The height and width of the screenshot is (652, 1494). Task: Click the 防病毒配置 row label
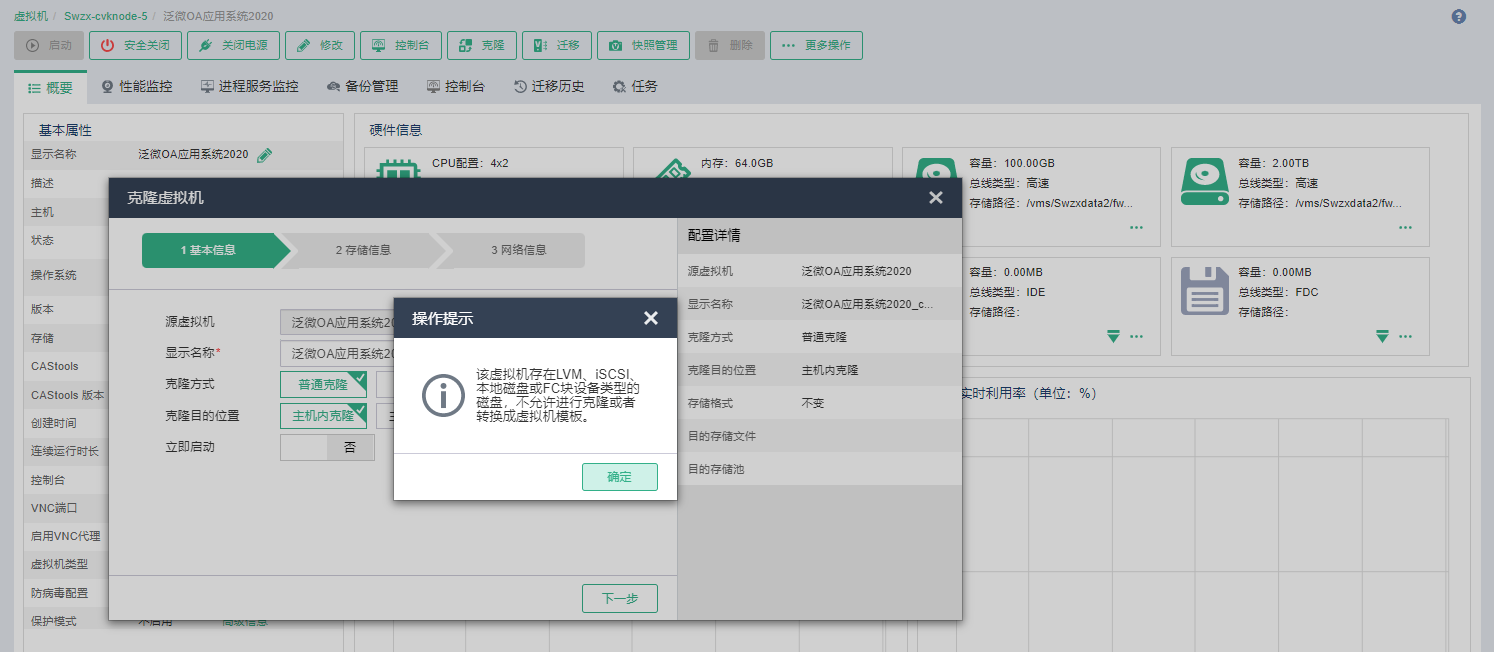click(x=60, y=593)
